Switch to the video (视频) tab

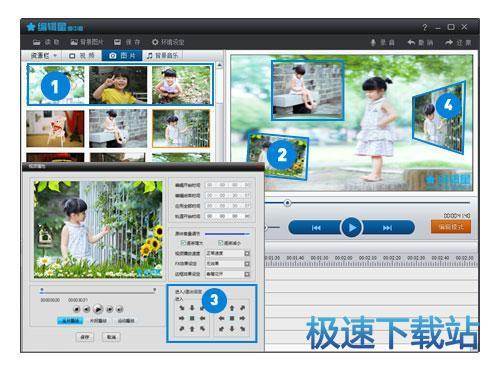(x=82, y=56)
